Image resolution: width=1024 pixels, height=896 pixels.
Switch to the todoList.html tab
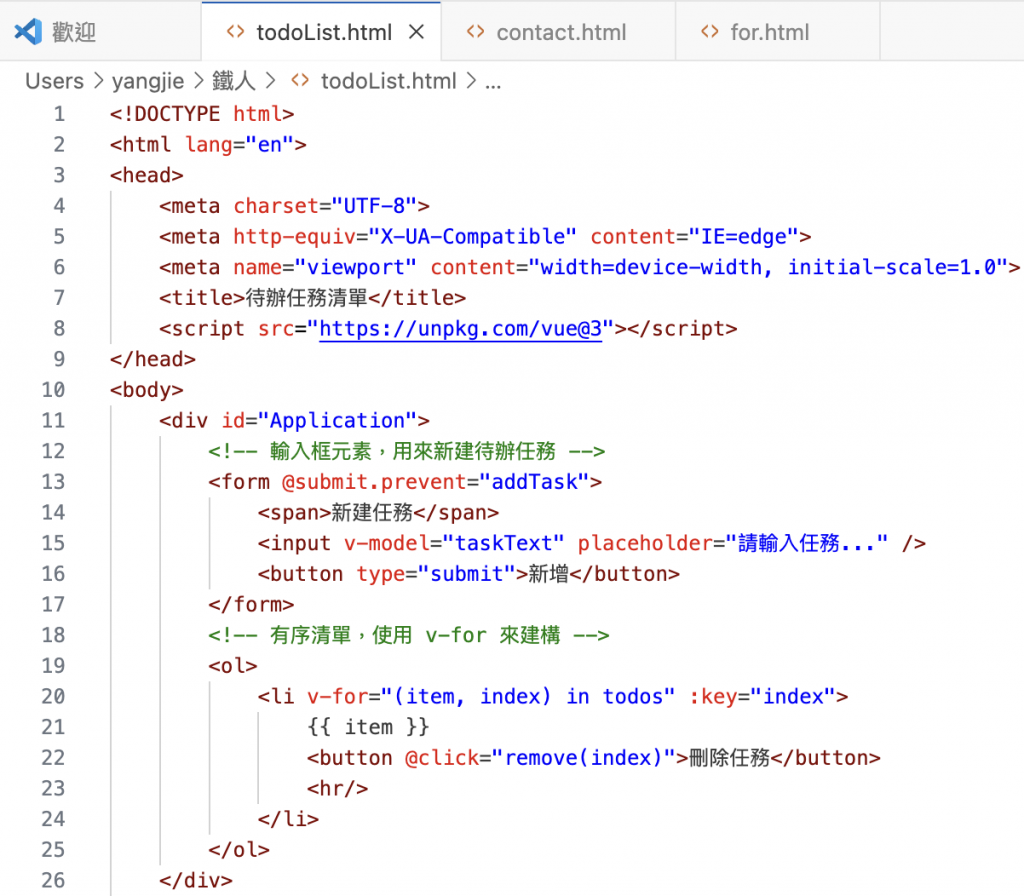coord(321,31)
